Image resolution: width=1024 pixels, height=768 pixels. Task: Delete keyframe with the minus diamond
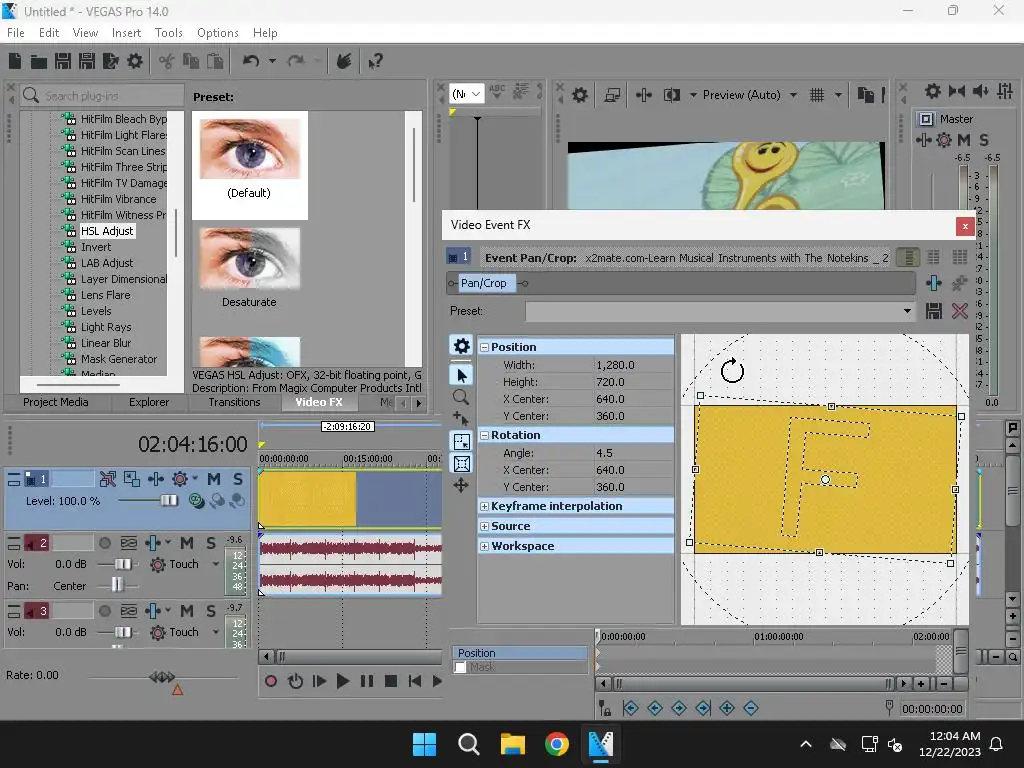pyautogui.click(x=751, y=708)
